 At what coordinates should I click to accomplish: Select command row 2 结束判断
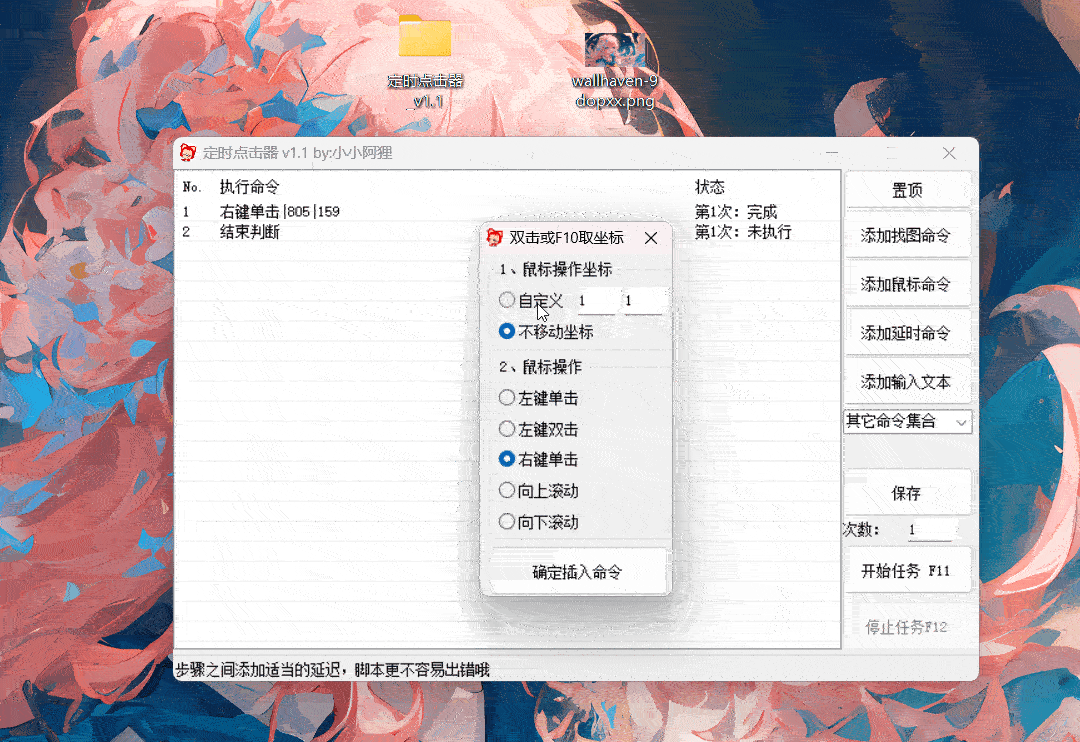(x=507, y=232)
